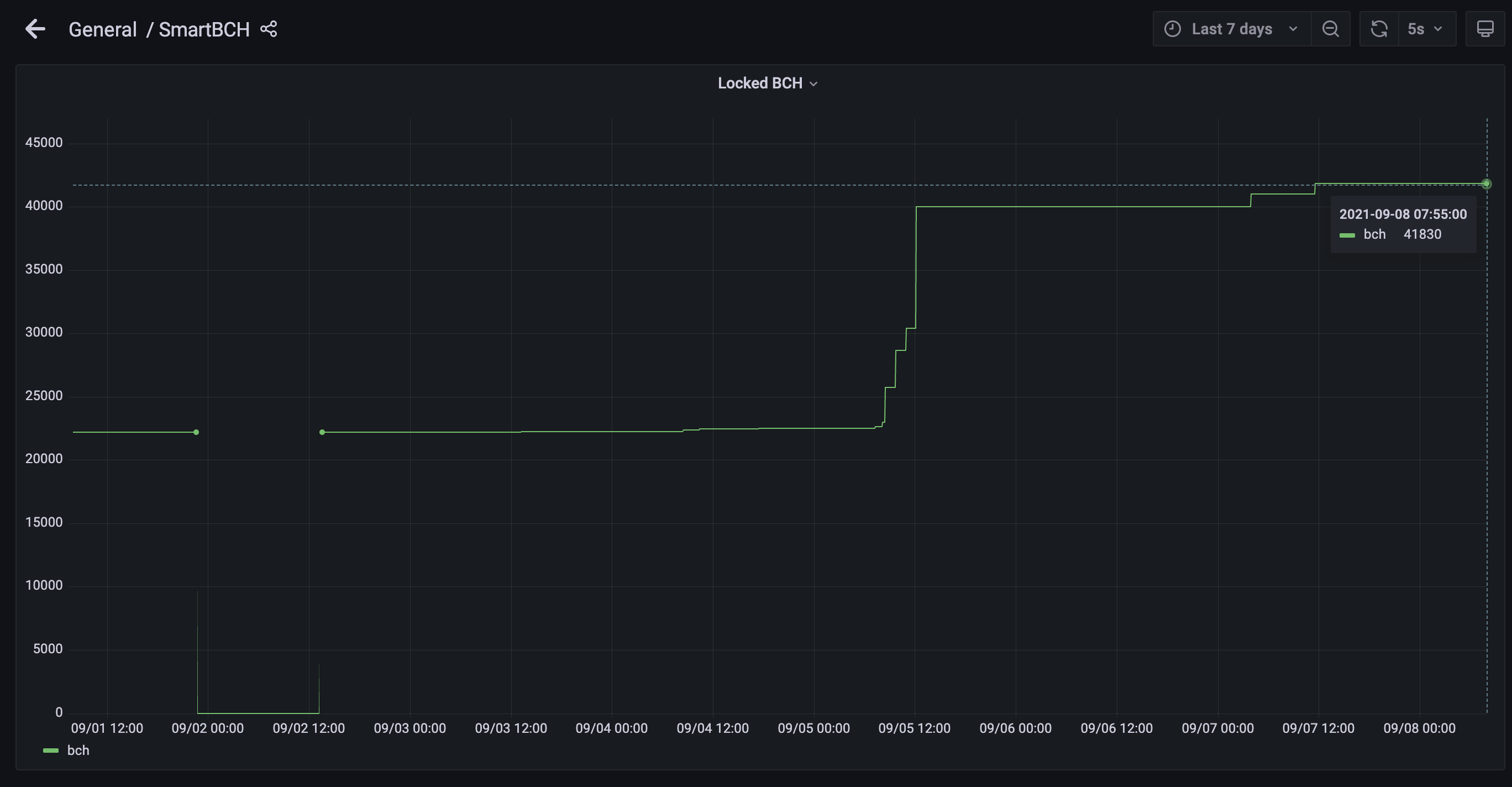Click the SmartBCH dashboard title

pos(204,29)
